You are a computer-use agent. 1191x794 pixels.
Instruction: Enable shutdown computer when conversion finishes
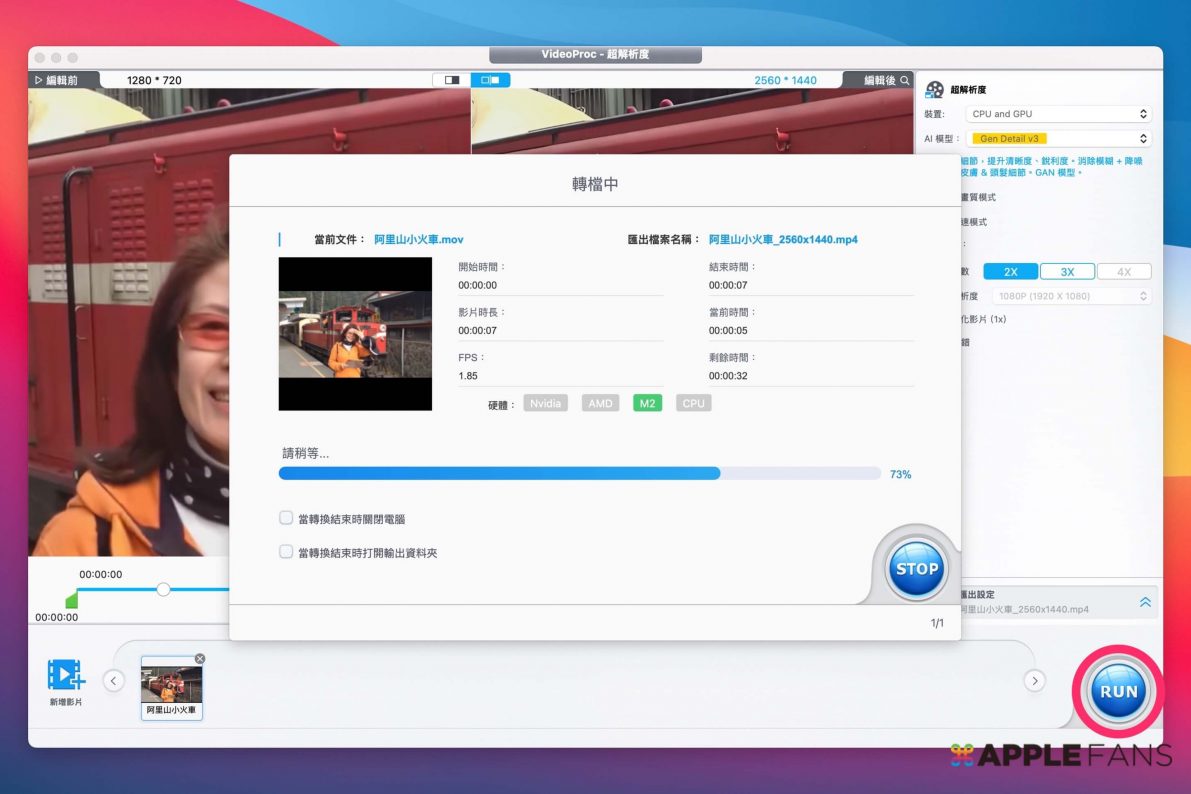[x=286, y=518]
